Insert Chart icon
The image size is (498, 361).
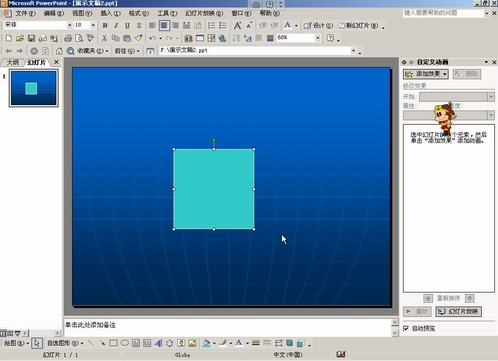(188, 38)
